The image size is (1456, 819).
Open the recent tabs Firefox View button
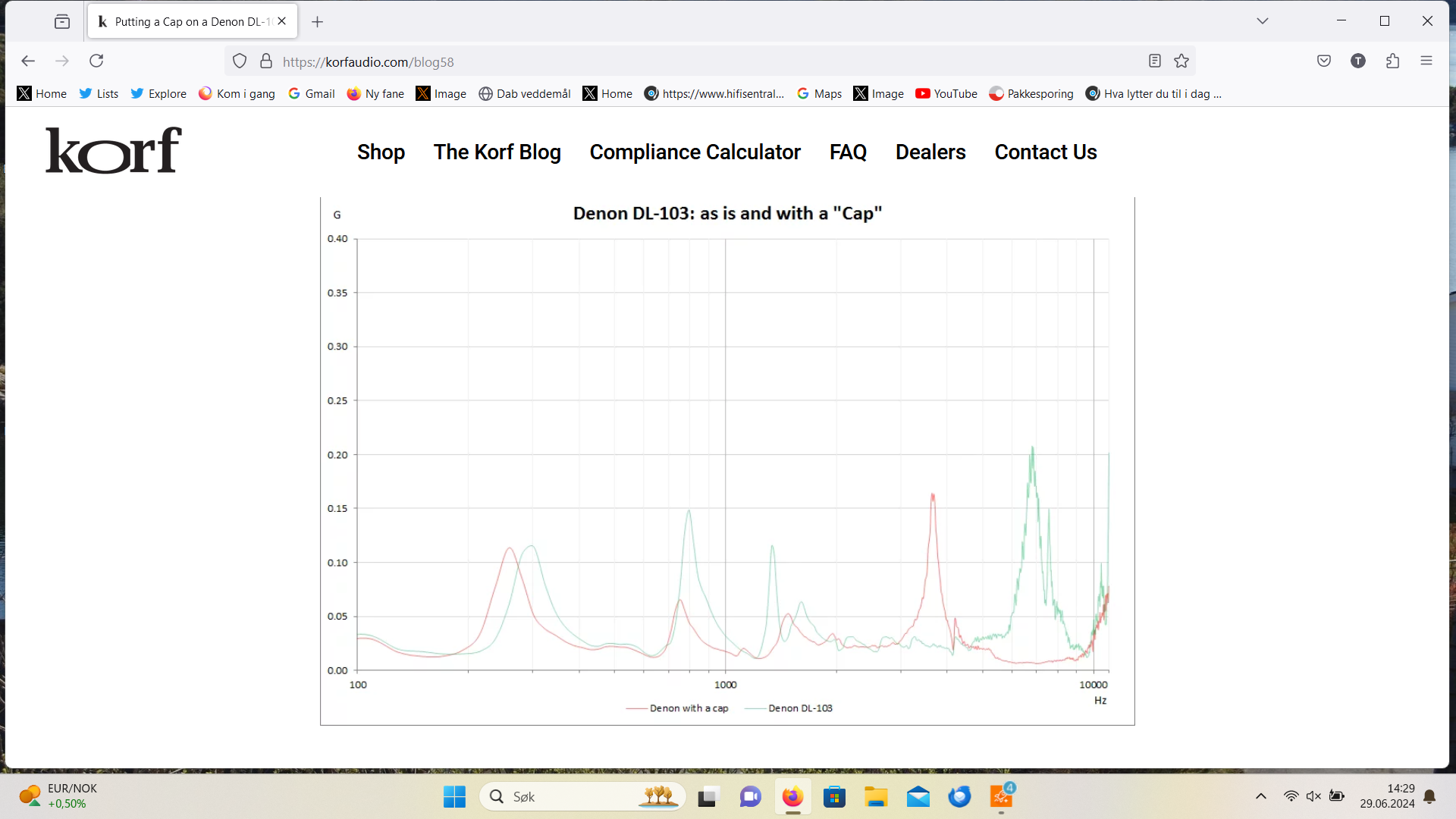[x=62, y=21]
